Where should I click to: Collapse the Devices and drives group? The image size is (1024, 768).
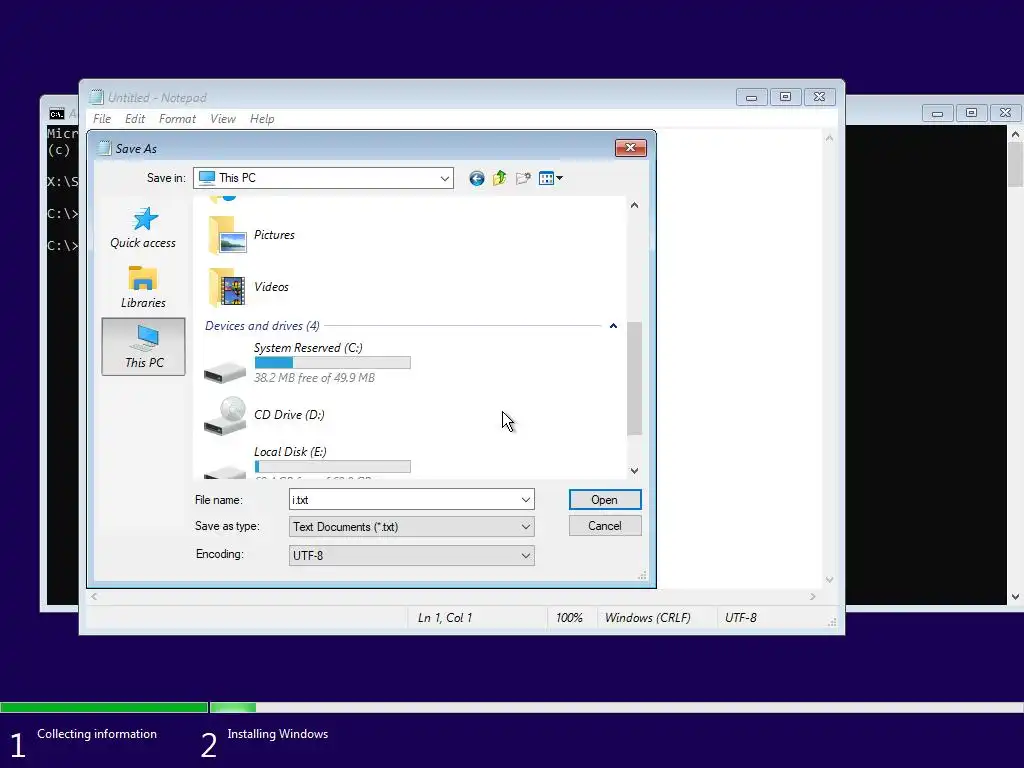pyautogui.click(x=613, y=326)
